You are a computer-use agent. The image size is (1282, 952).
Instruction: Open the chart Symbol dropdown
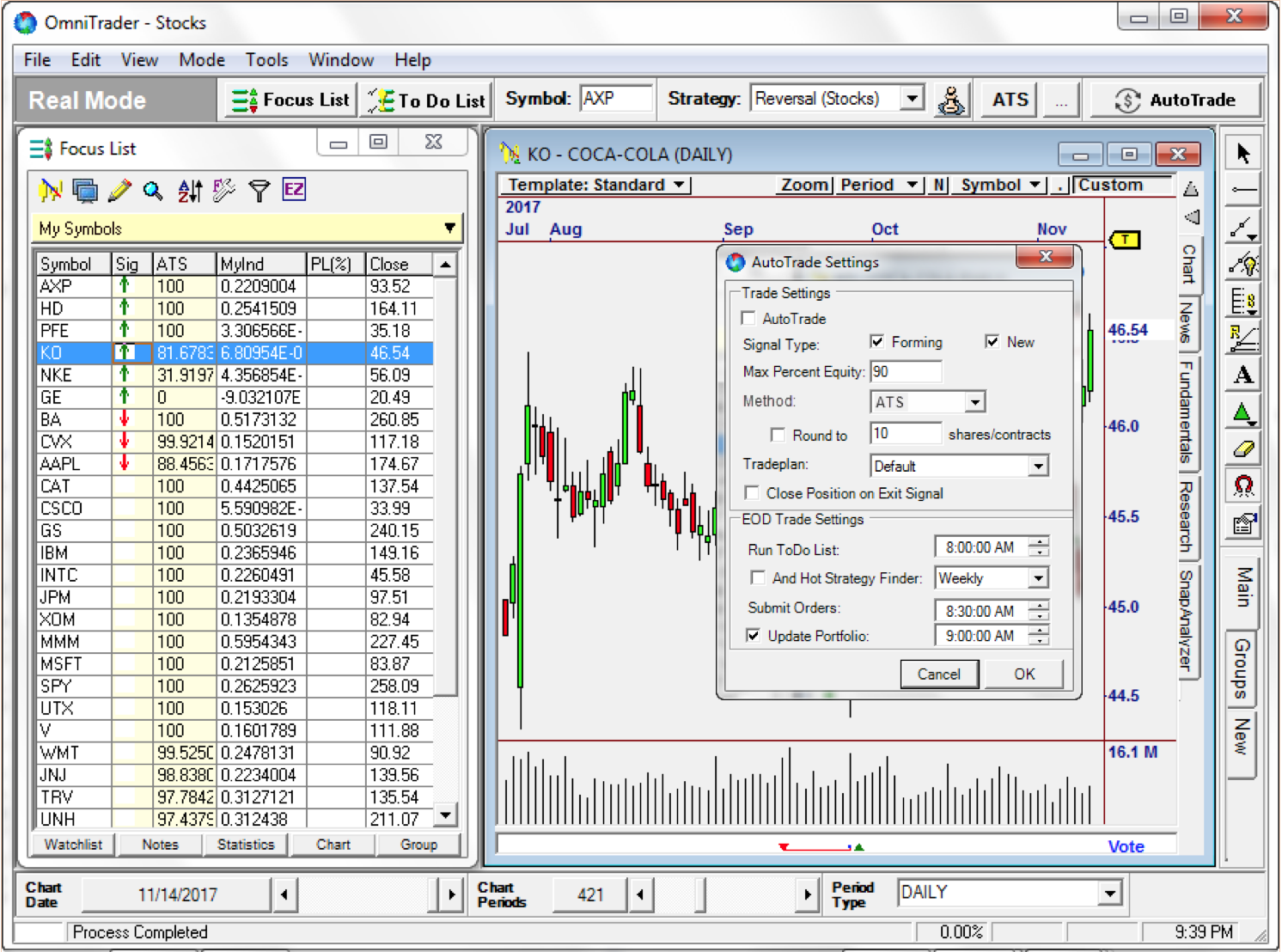[x=1000, y=185]
